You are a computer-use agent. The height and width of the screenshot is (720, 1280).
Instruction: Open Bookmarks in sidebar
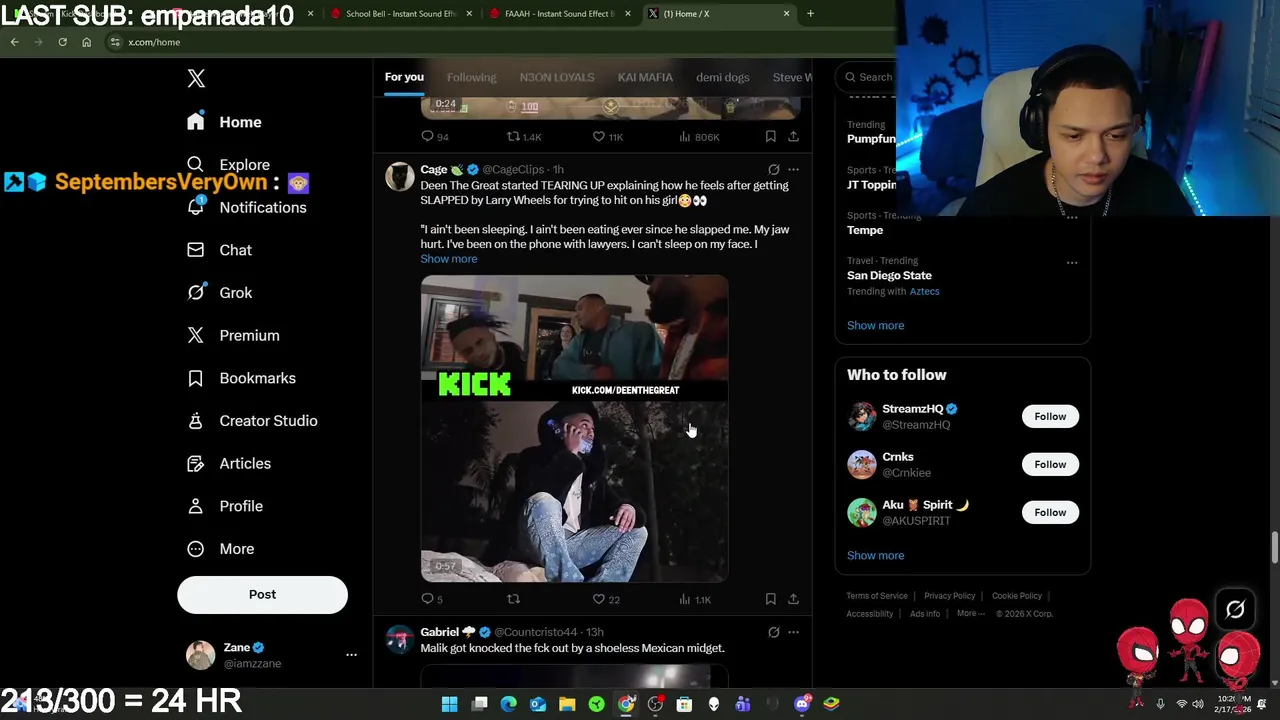241,378
